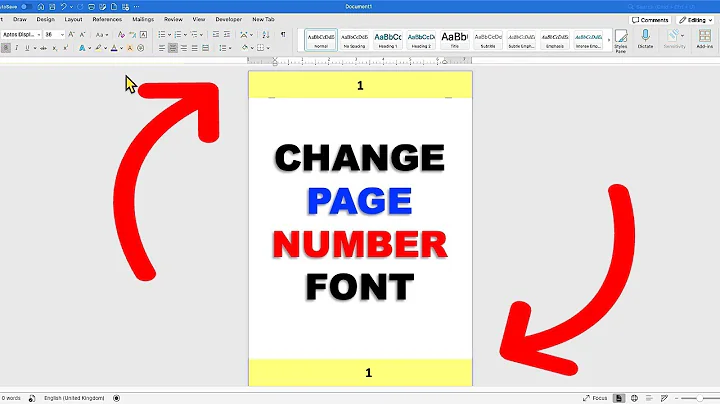
Task: Toggle Show paragraph marks pilcrow
Action: coord(283,34)
